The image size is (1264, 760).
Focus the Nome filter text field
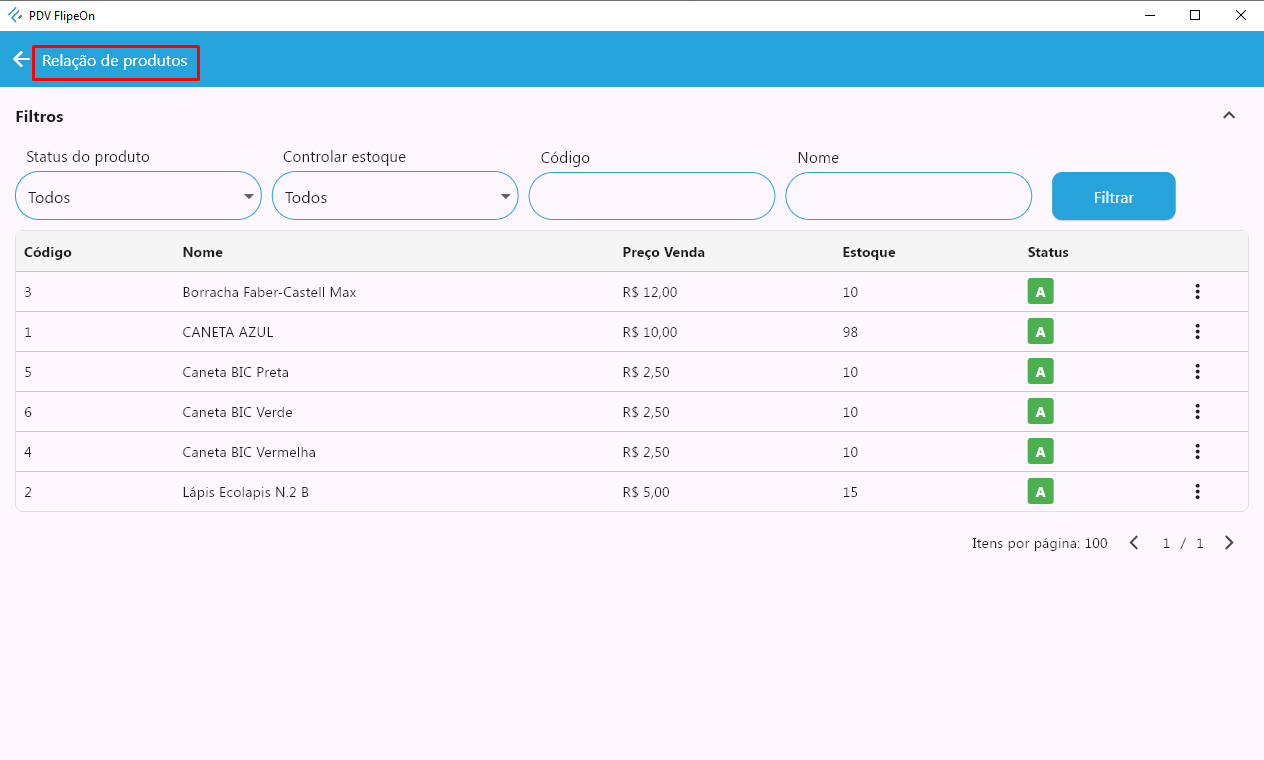(908, 197)
